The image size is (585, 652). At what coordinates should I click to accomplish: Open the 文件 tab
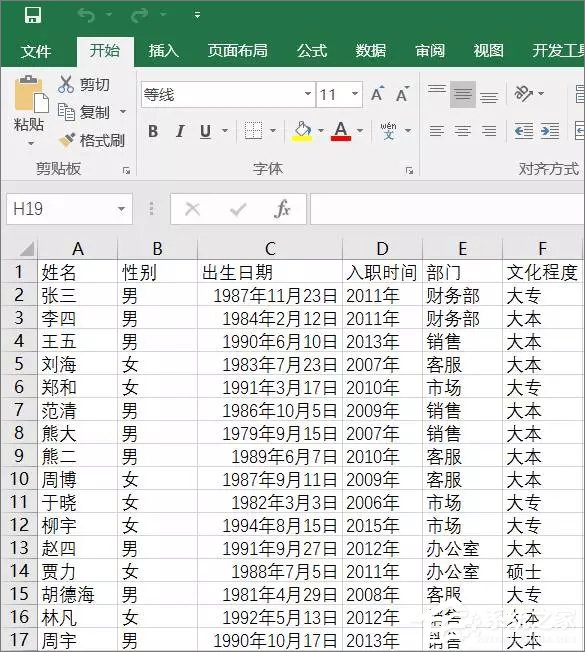pos(36,51)
